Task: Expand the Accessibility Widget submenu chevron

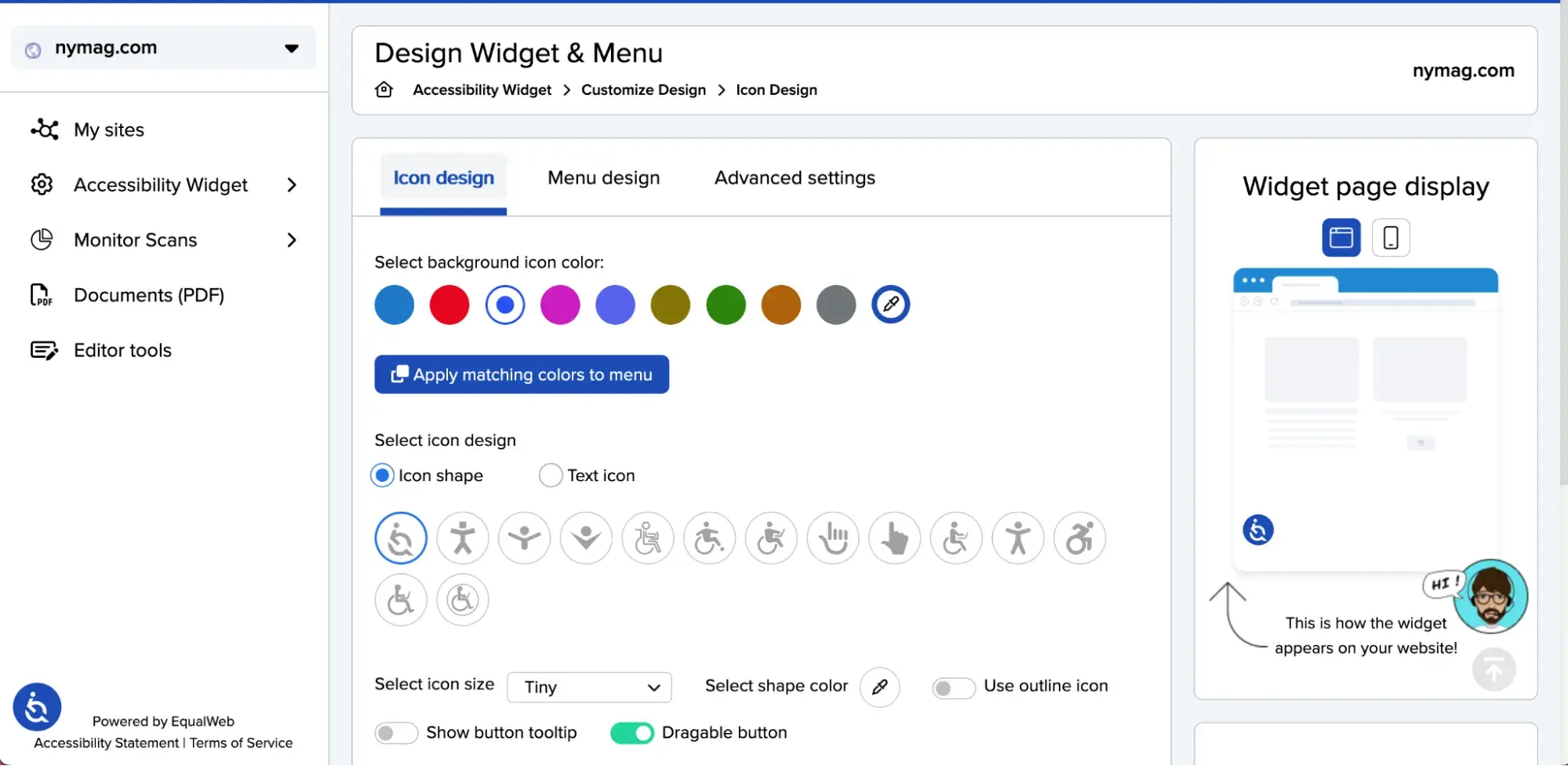Action: [x=292, y=184]
